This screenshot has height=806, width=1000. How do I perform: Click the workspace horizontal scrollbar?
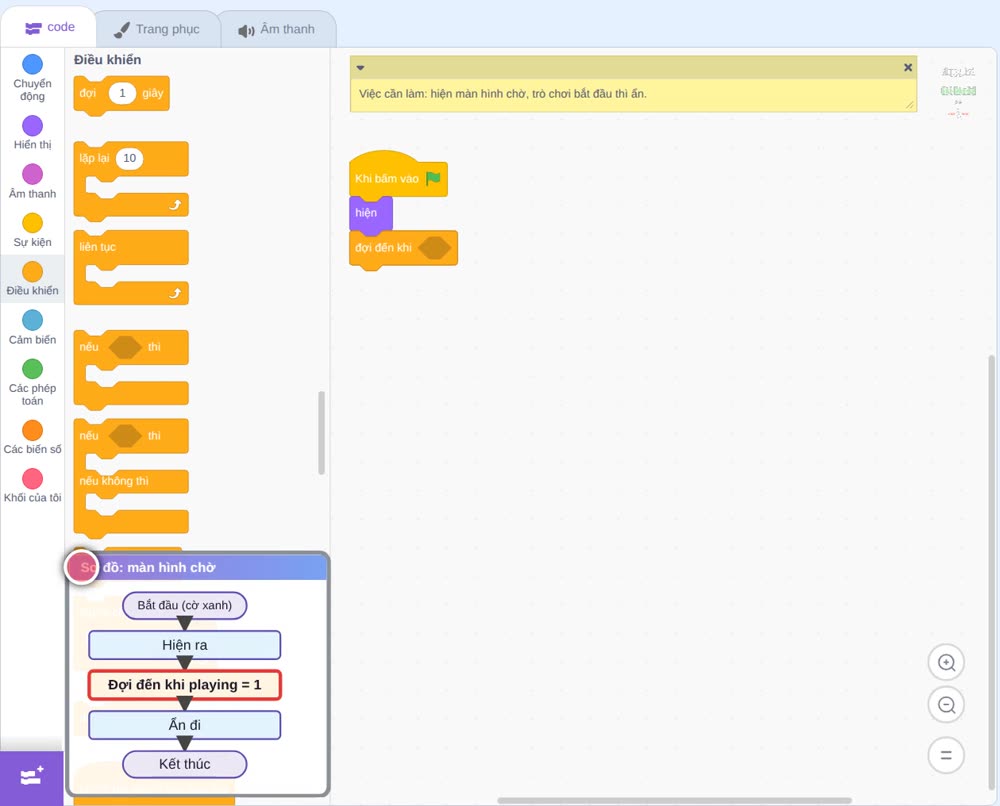coord(675,800)
